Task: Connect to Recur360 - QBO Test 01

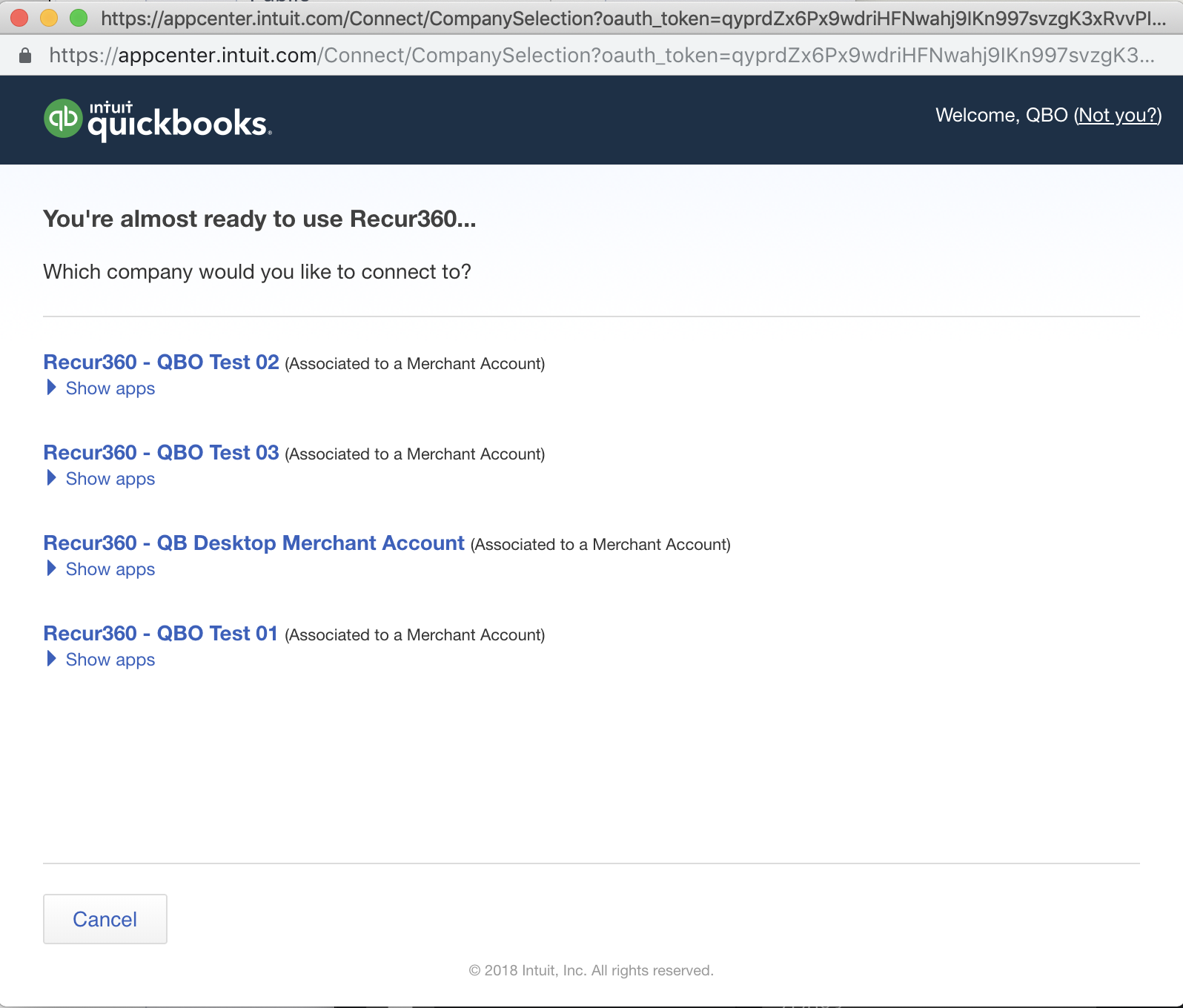Action: pos(160,634)
